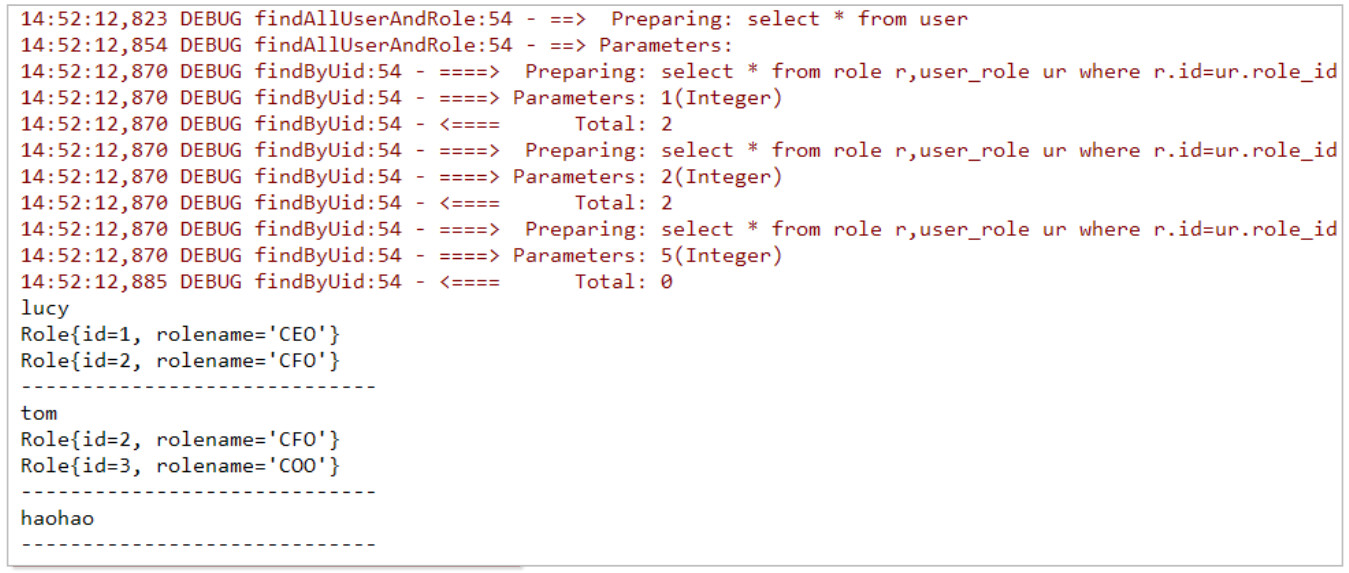Image resolution: width=1349 pixels, height=573 pixels.
Task: Click the dashed separator above tom
Action: pos(198,387)
